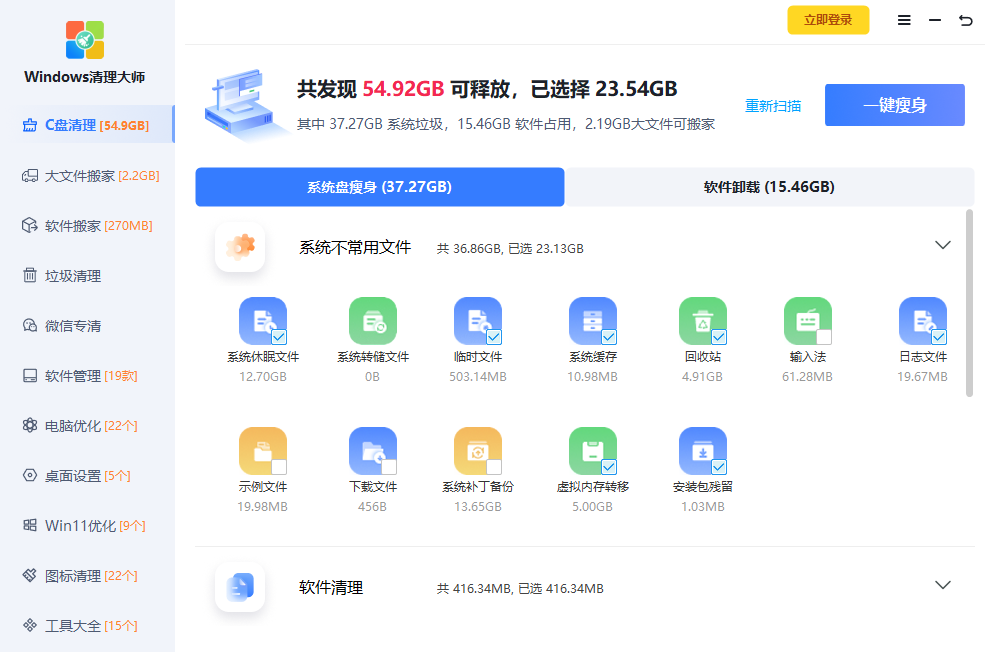This screenshot has height=652, width=991.
Task: Open 大文件搬家 in the sidebar
Action: [80, 176]
